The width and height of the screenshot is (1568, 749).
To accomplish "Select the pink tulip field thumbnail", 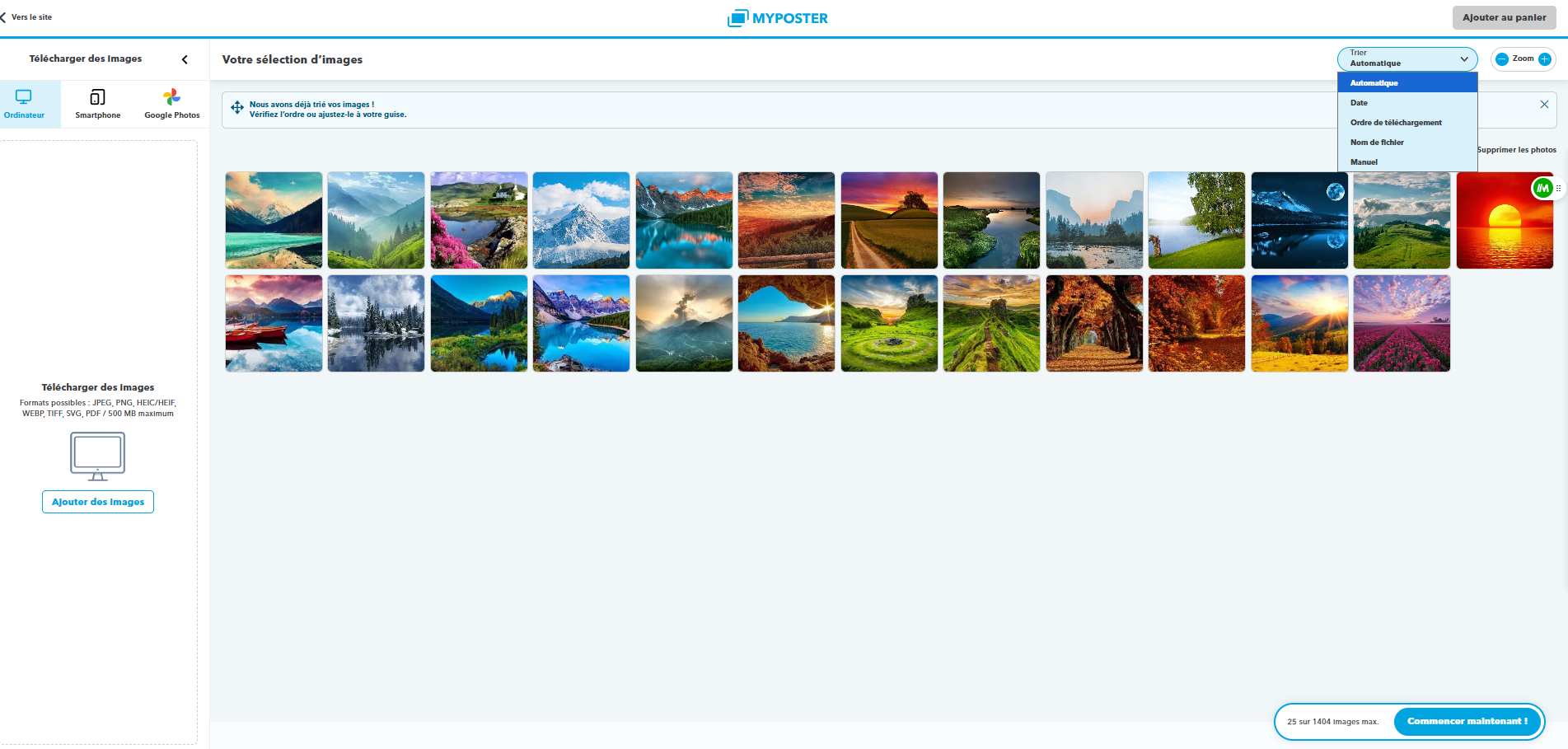I will point(1401,323).
